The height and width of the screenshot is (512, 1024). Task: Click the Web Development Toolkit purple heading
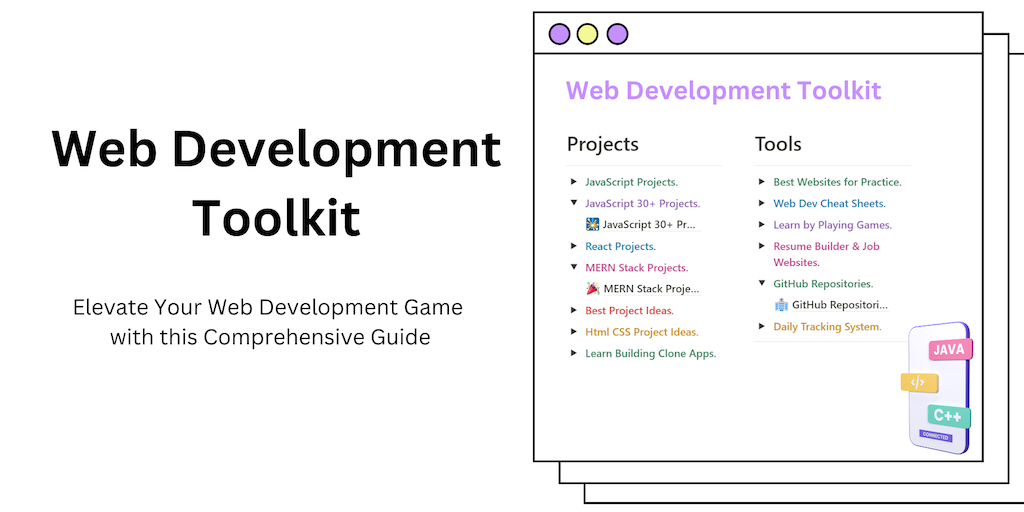(724, 90)
